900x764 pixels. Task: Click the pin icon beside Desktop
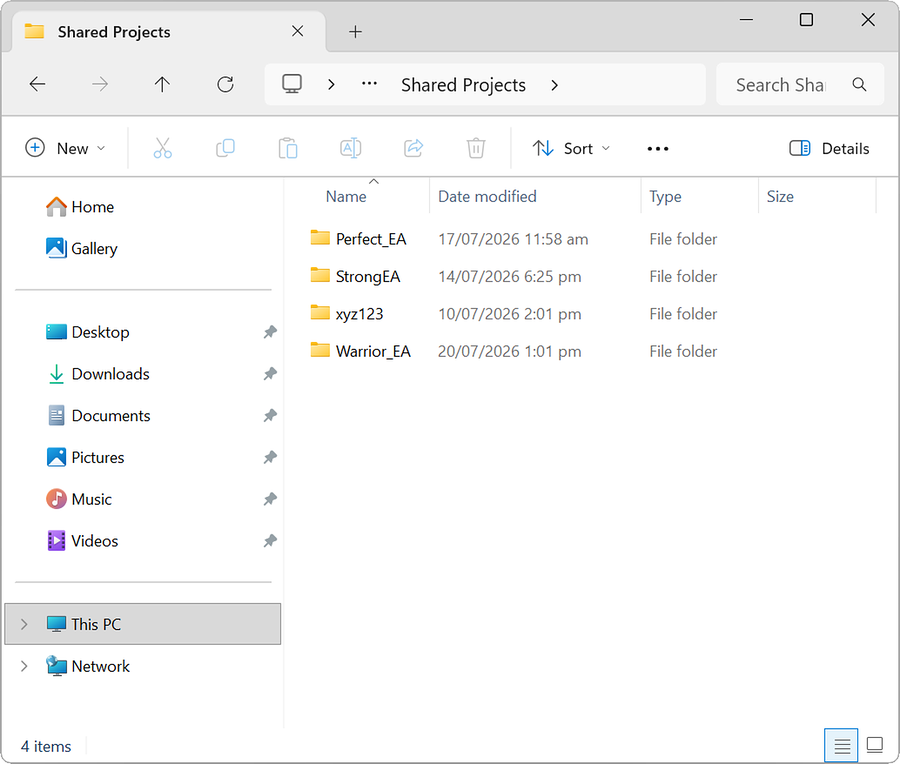tap(270, 332)
